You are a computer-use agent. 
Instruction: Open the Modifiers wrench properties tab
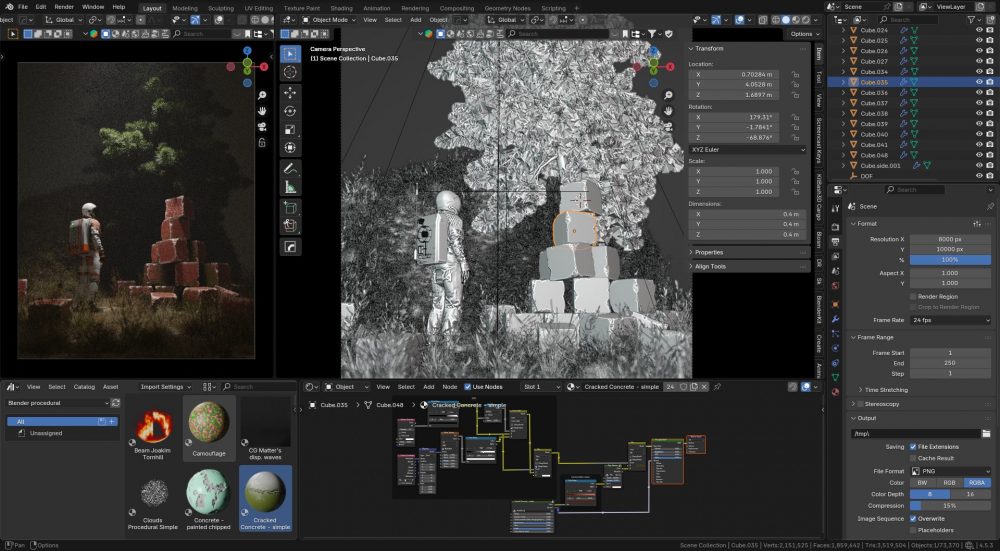pos(835,319)
